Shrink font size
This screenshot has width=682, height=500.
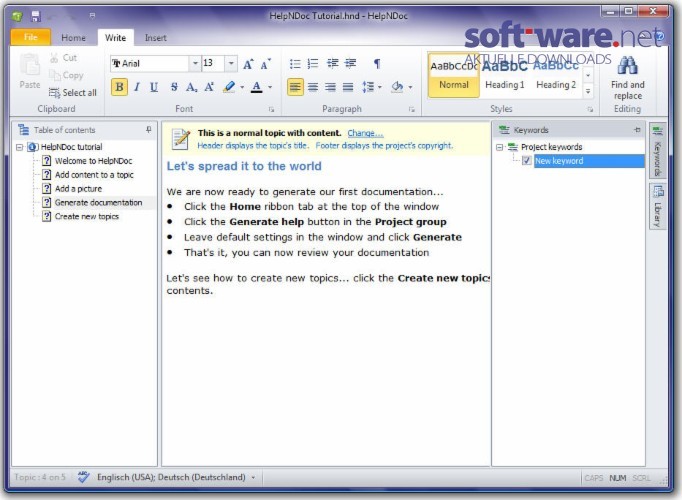[x=265, y=64]
